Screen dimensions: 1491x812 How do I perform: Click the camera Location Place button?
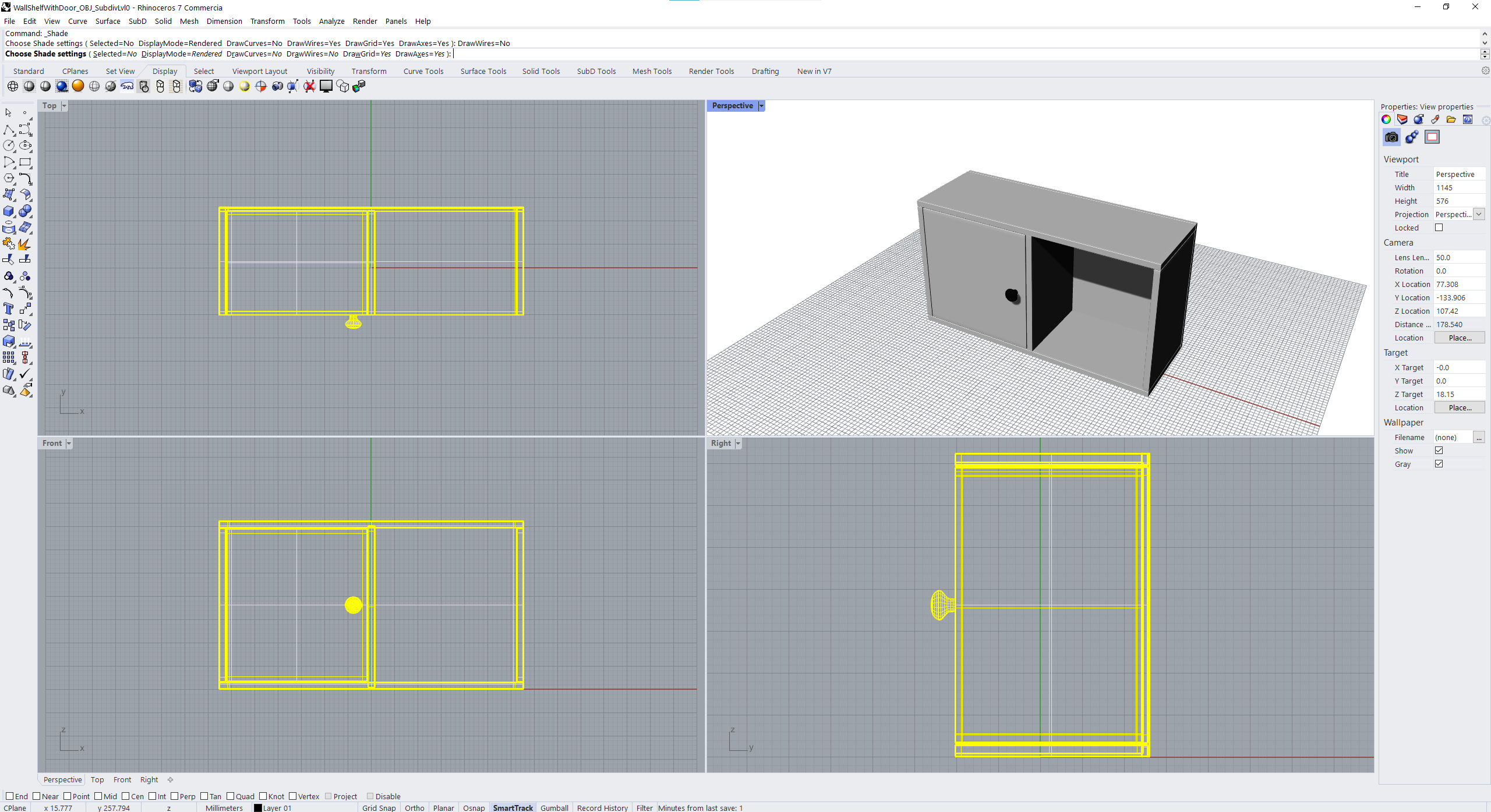tap(1459, 338)
